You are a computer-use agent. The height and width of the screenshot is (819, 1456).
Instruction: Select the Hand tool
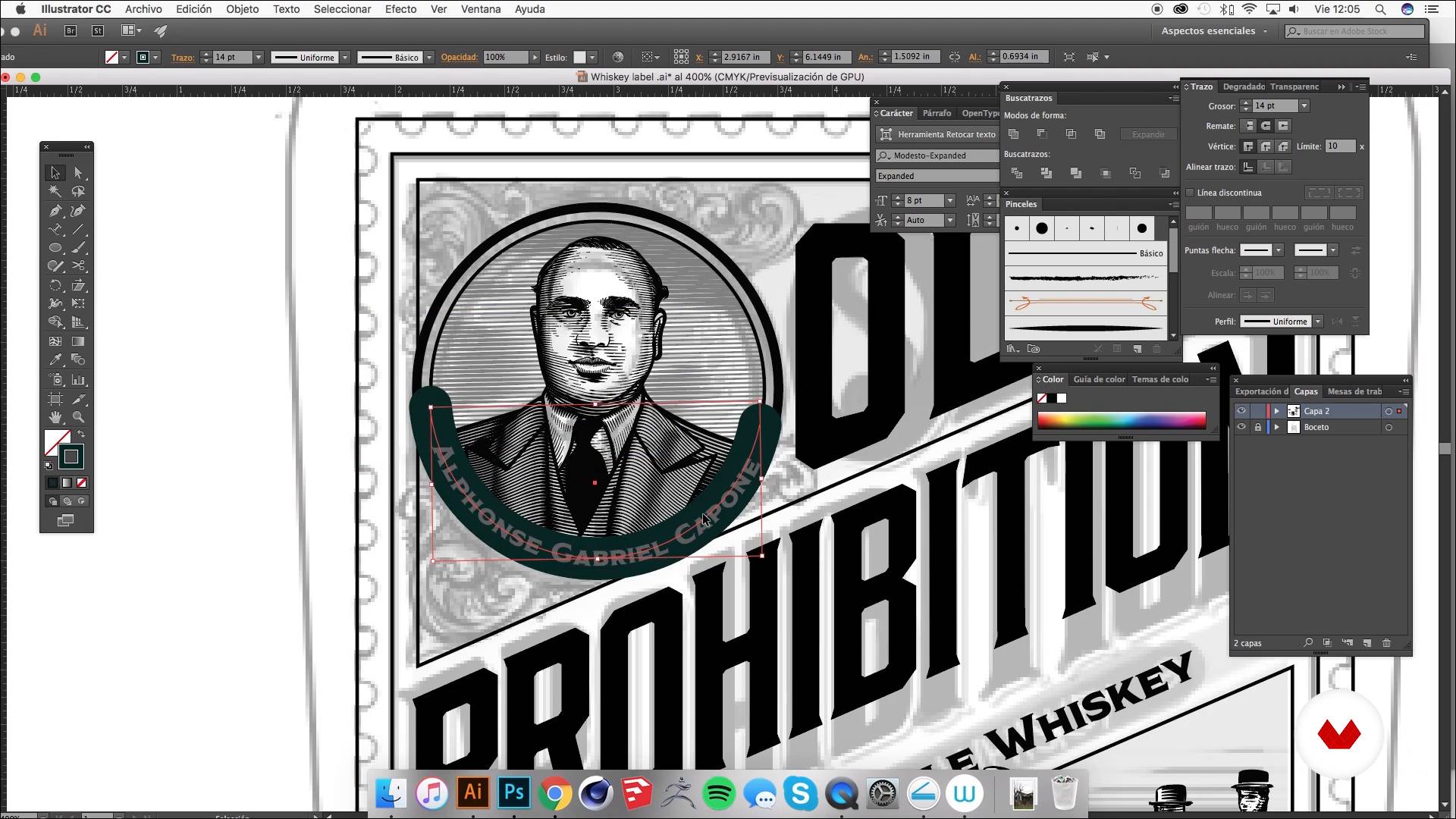55,417
